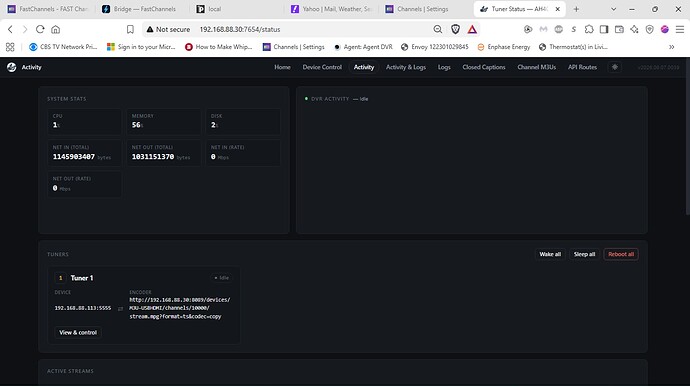This screenshot has height=387, width=690.
Task: Click the first extension icon left of M
Action: pyautogui.click(x=528, y=29)
